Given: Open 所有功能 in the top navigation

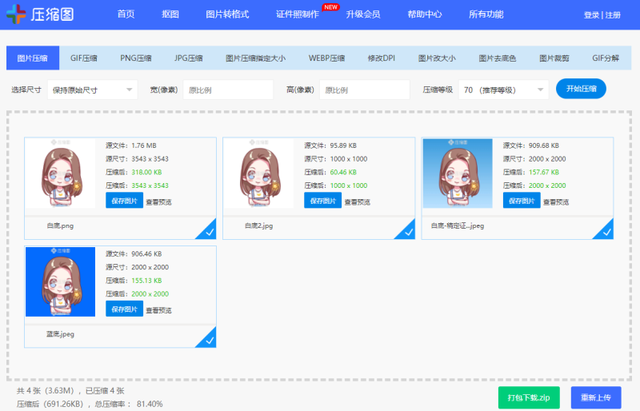Looking at the screenshot, I should [486, 14].
